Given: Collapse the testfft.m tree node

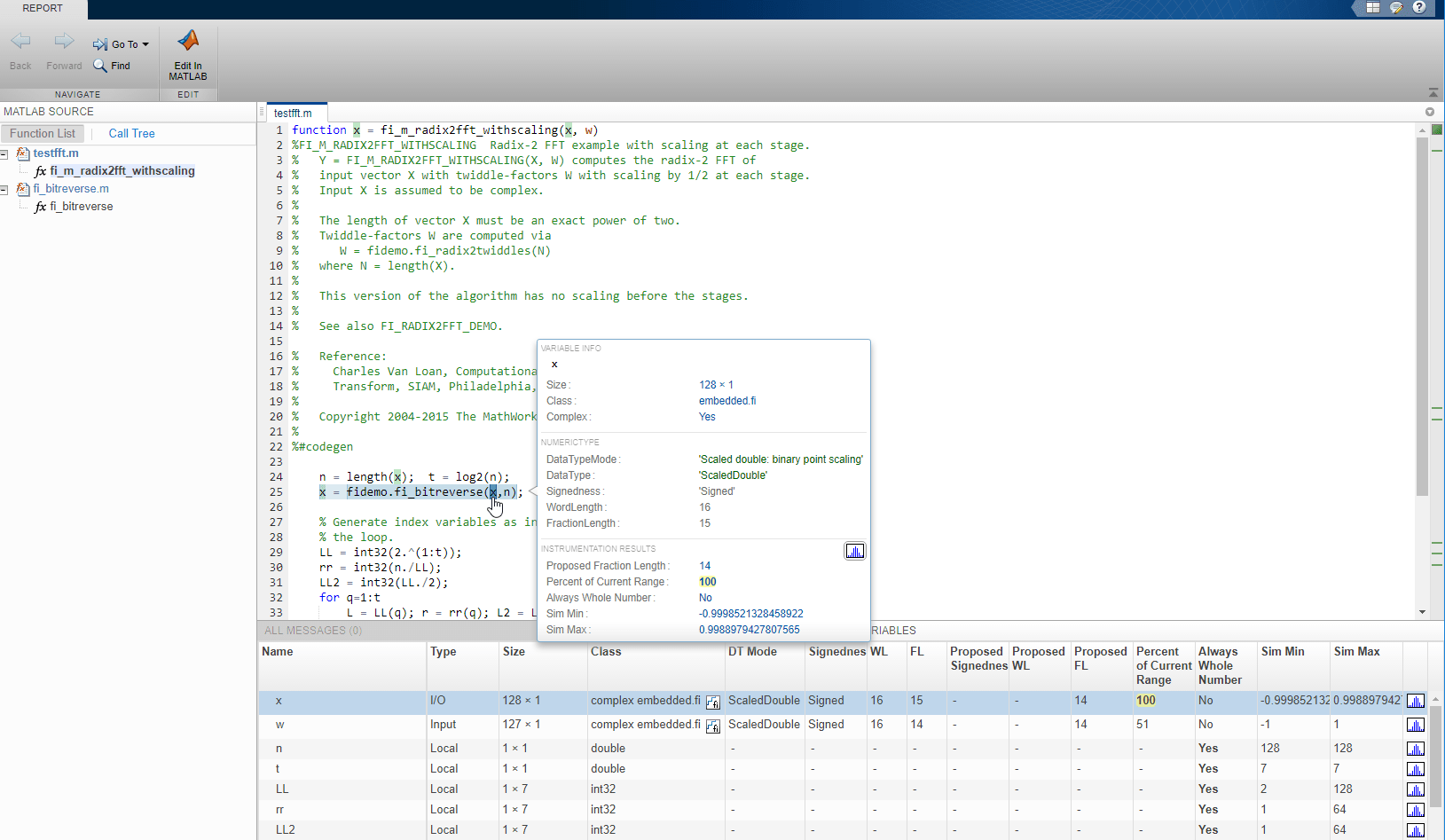Looking at the screenshot, I should [4, 154].
